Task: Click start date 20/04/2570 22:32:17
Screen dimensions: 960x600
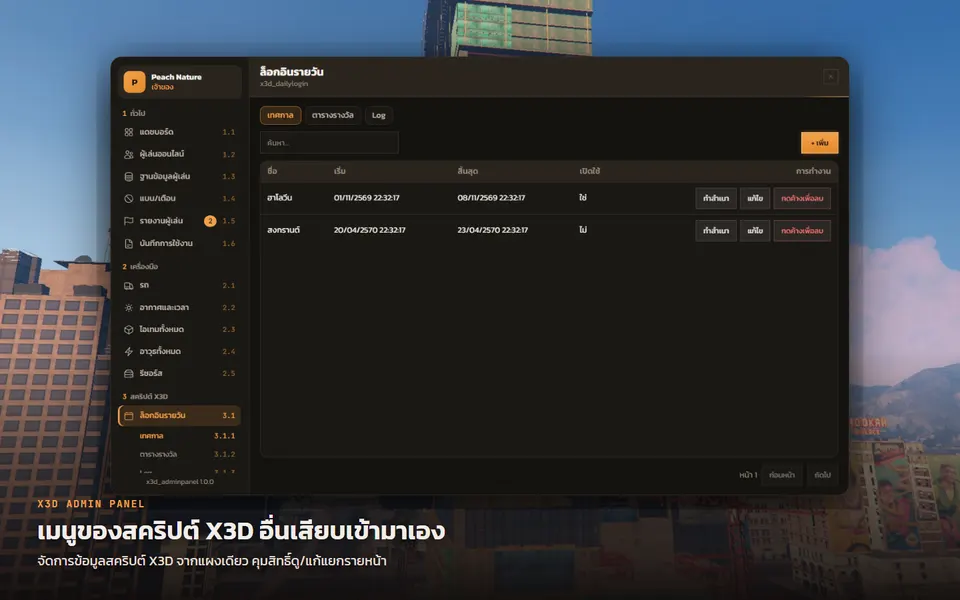Action: click(x=369, y=230)
